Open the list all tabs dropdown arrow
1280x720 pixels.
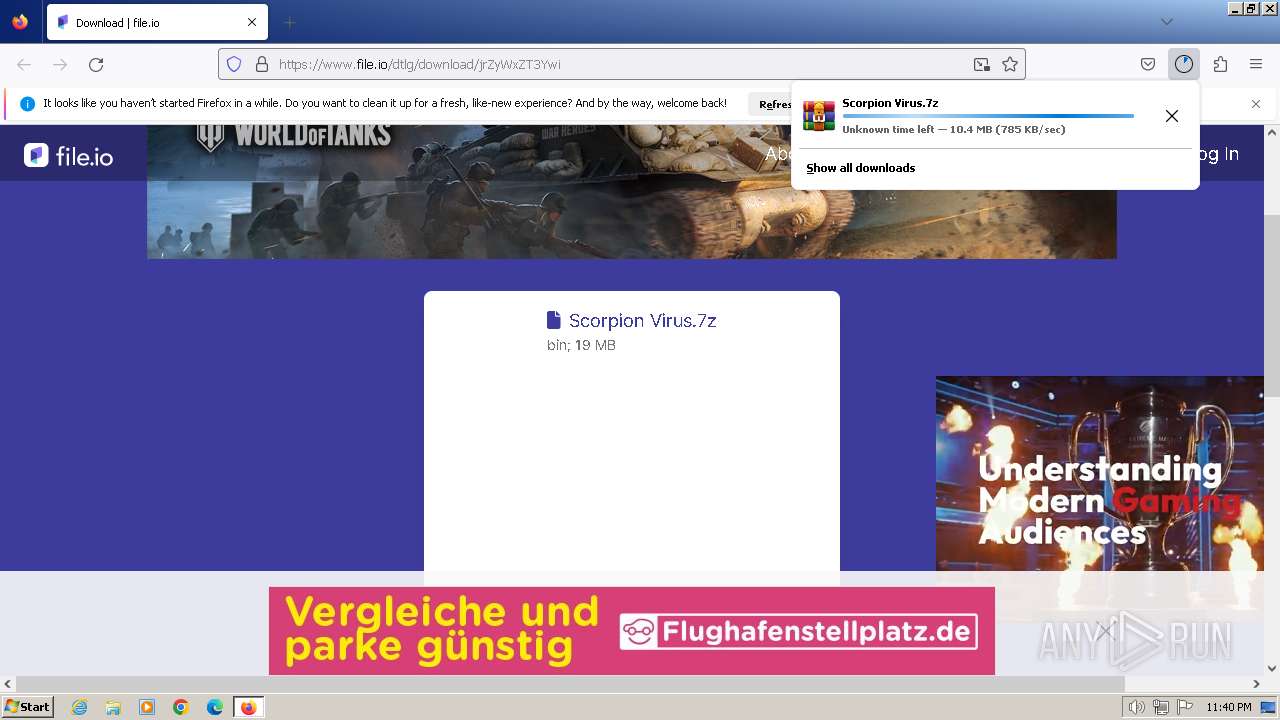pyautogui.click(x=1167, y=22)
